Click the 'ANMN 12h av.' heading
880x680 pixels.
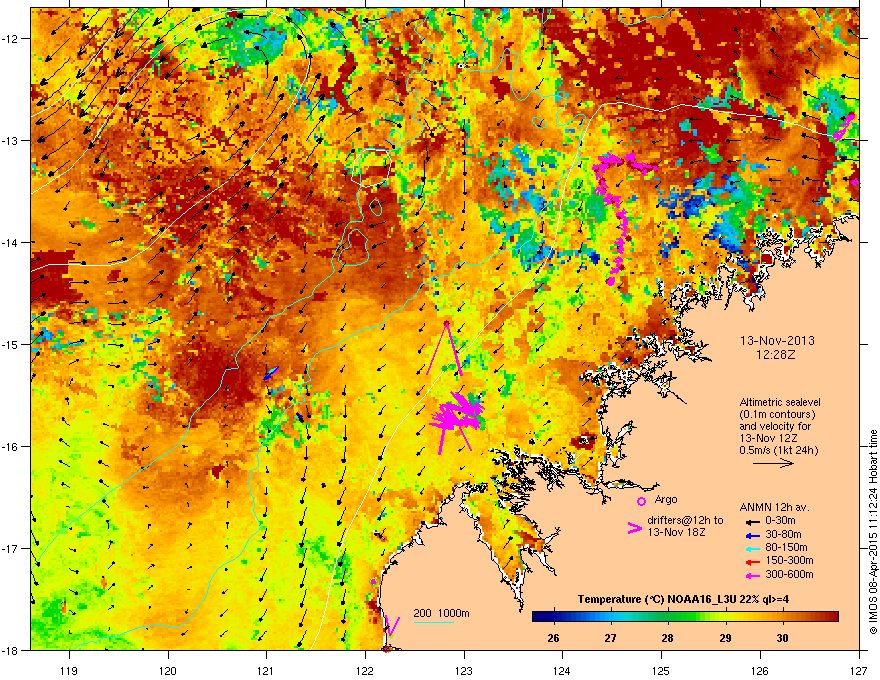tap(774, 507)
